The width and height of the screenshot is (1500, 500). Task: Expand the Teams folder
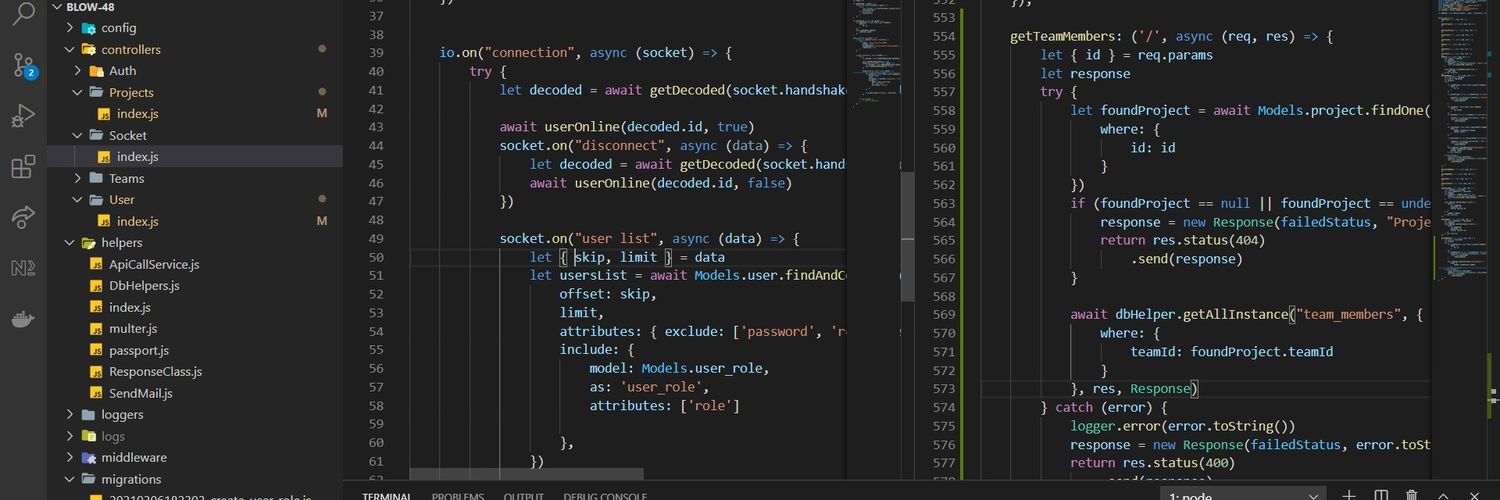78,178
